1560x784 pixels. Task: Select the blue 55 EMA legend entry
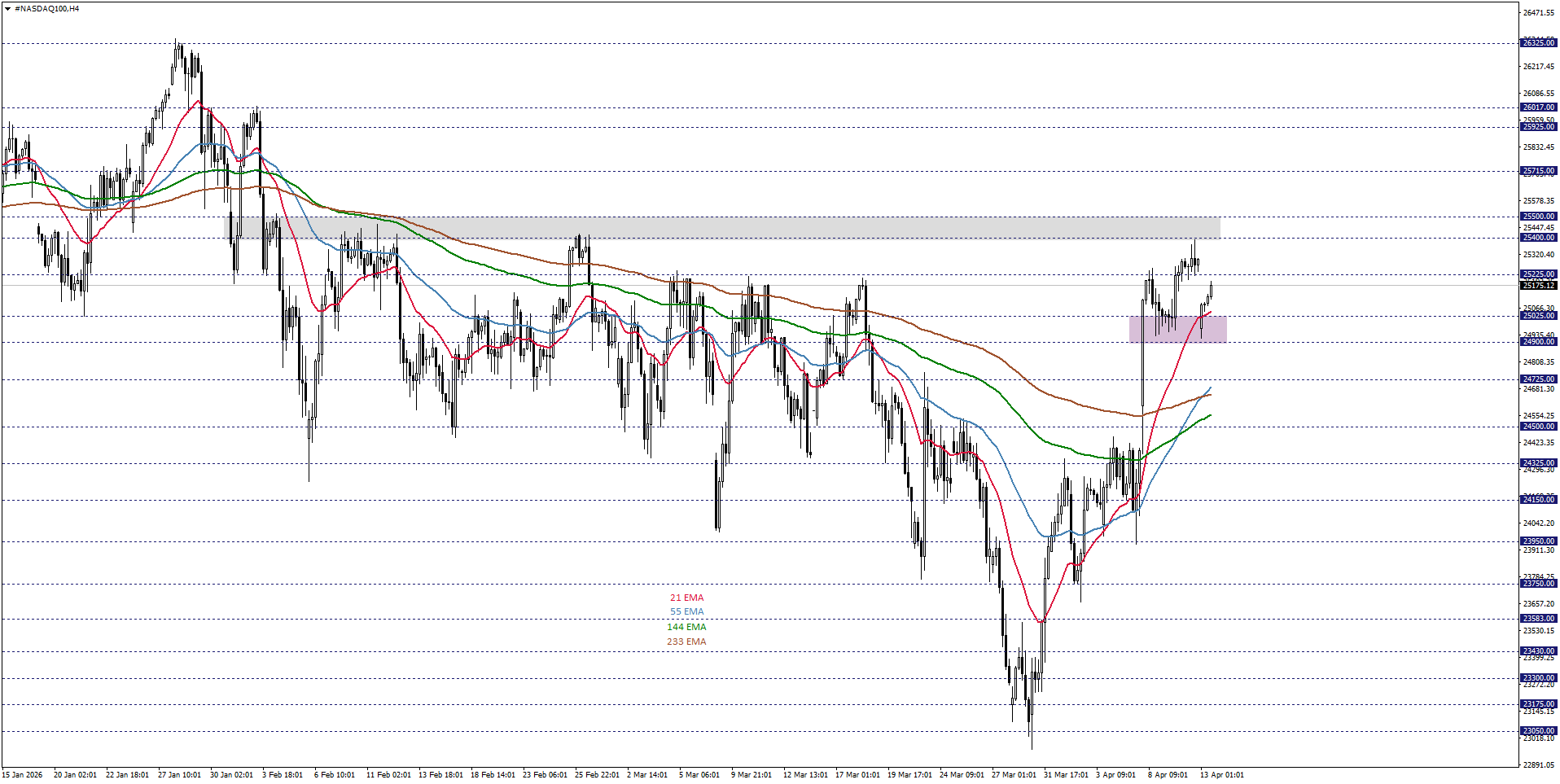[688, 611]
